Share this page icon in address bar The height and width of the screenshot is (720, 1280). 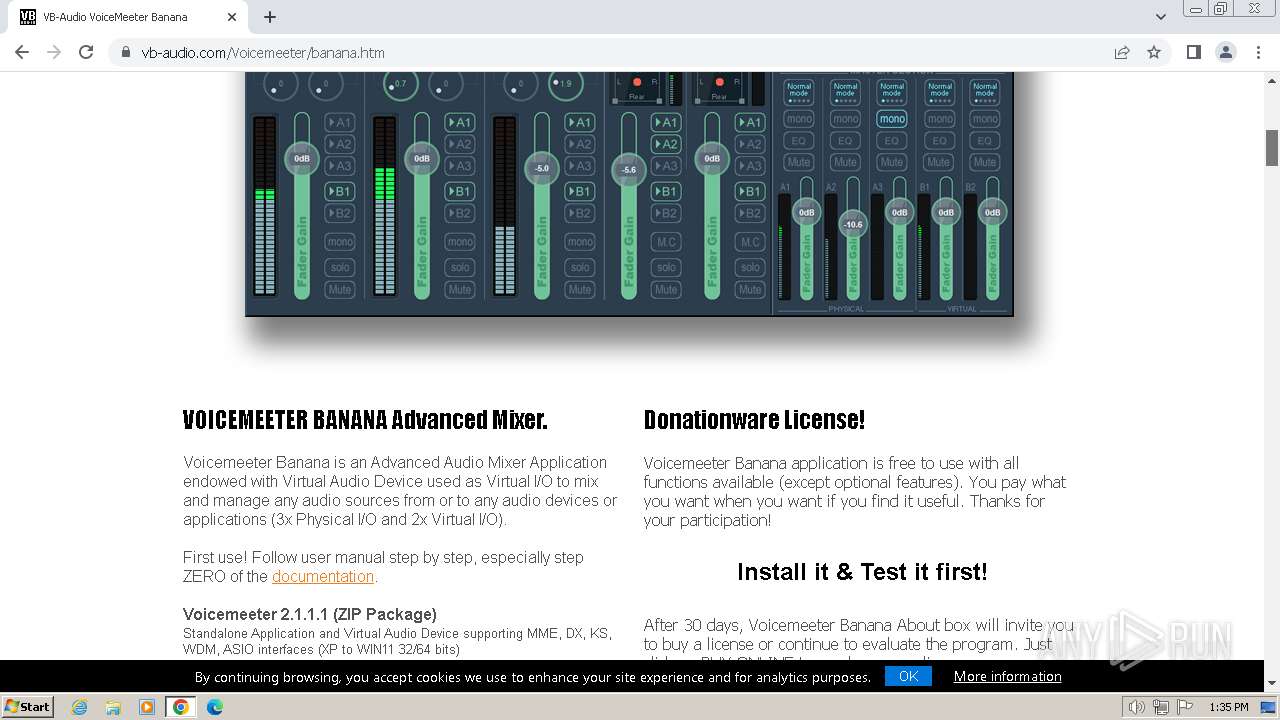1122,53
